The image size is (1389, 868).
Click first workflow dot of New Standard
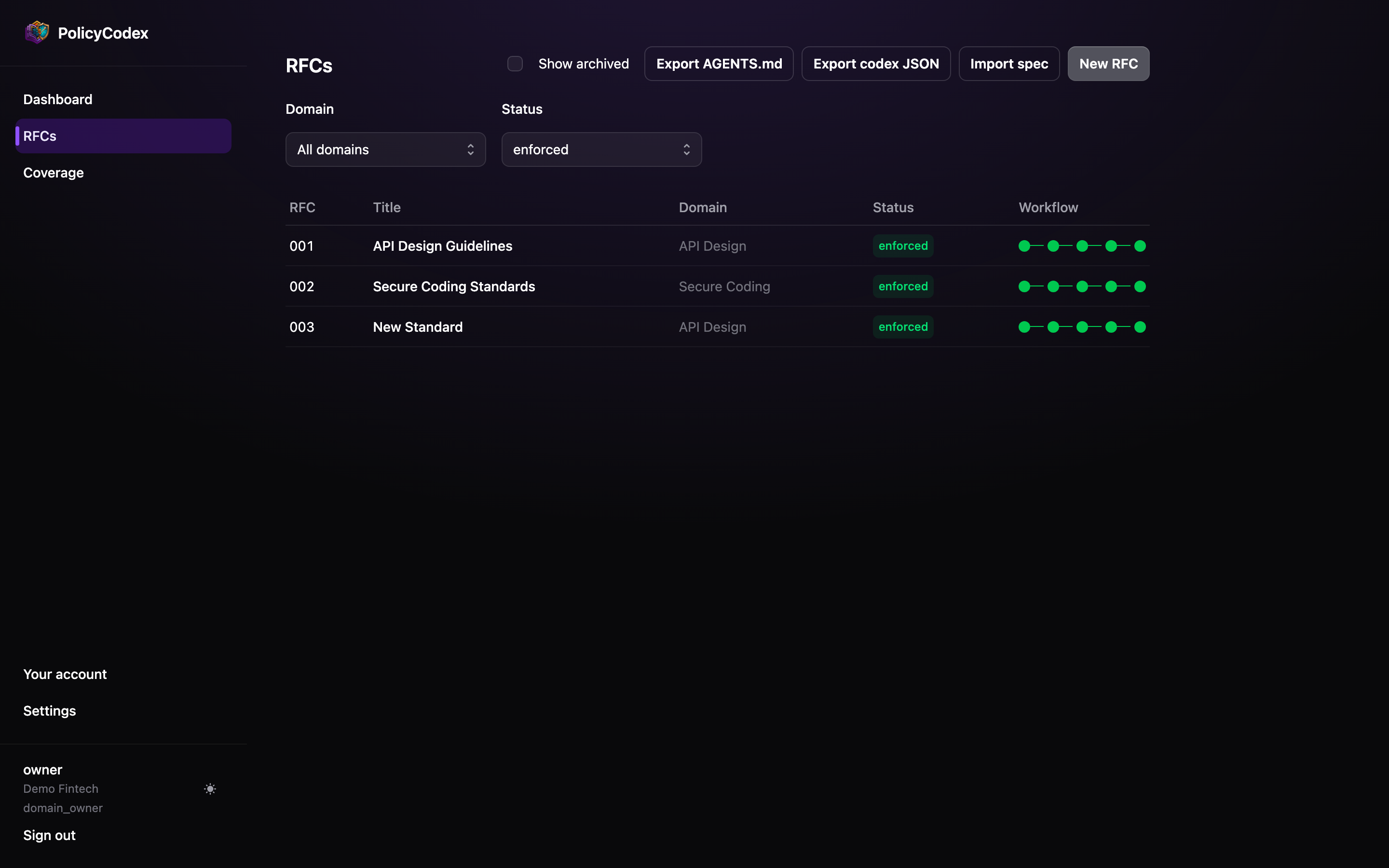[x=1024, y=326]
